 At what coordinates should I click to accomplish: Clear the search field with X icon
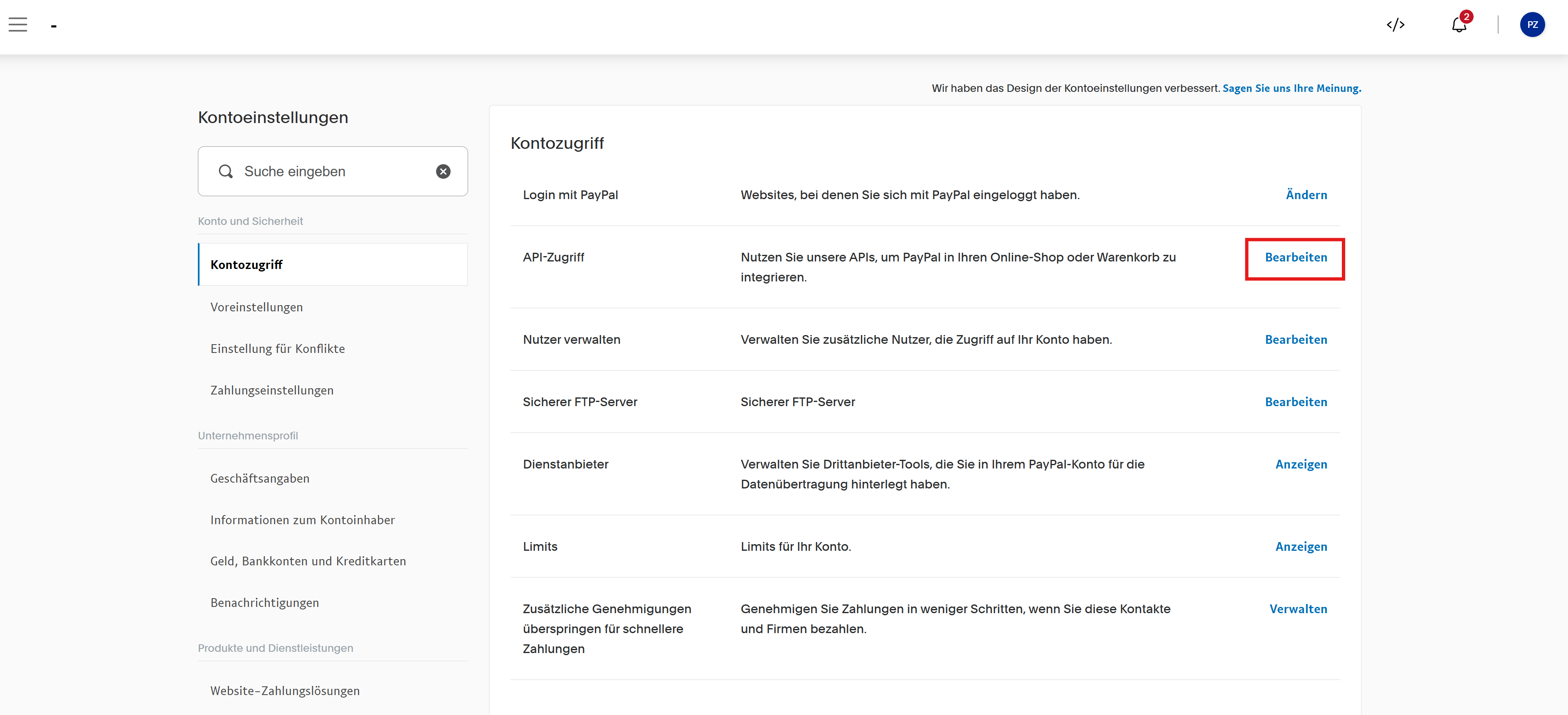coord(443,172)
